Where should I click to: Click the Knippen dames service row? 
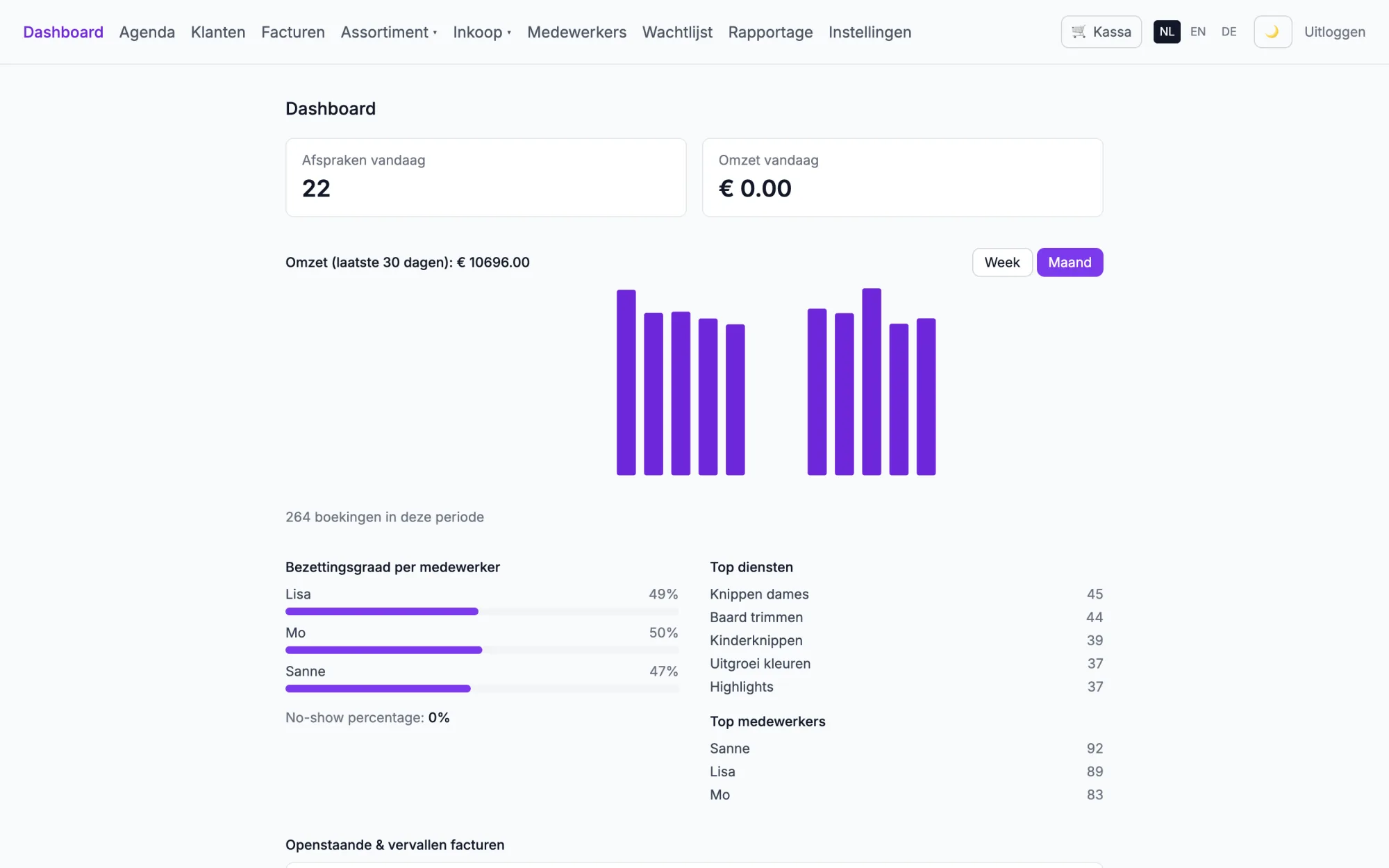pyautogui.click(x=906, y=594)
